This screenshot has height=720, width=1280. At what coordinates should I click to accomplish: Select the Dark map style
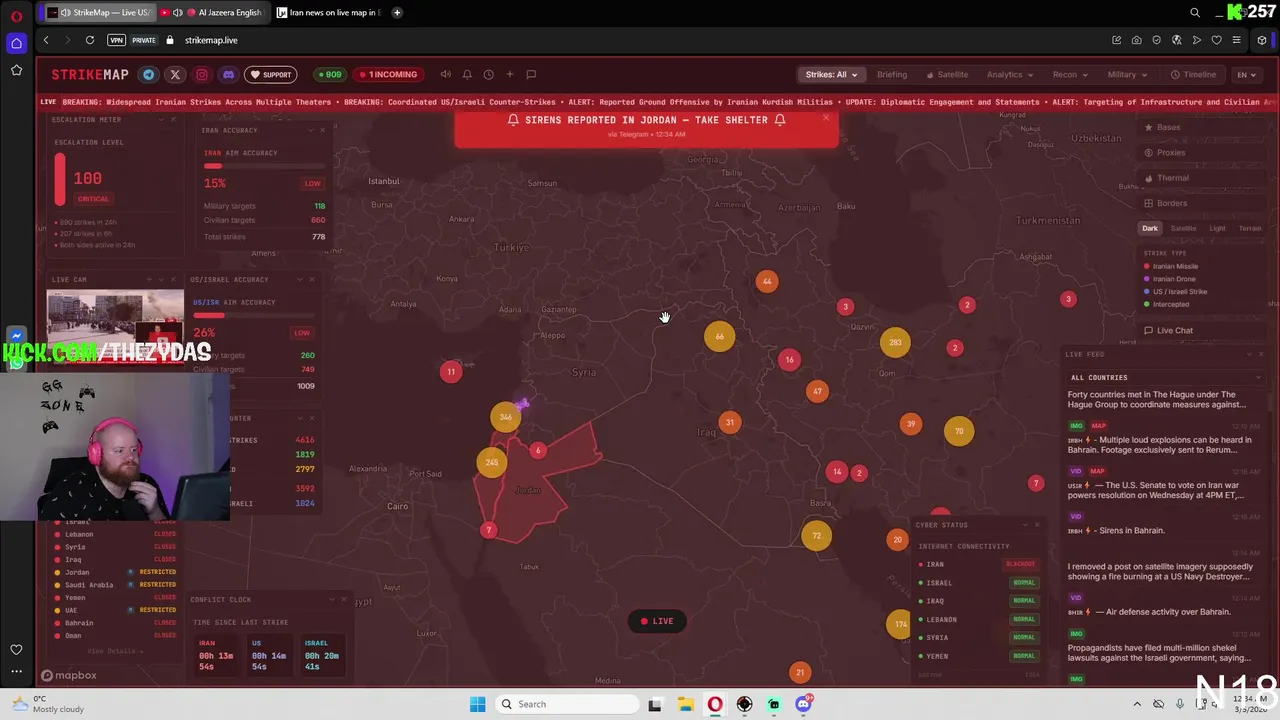click(1150, 228)
